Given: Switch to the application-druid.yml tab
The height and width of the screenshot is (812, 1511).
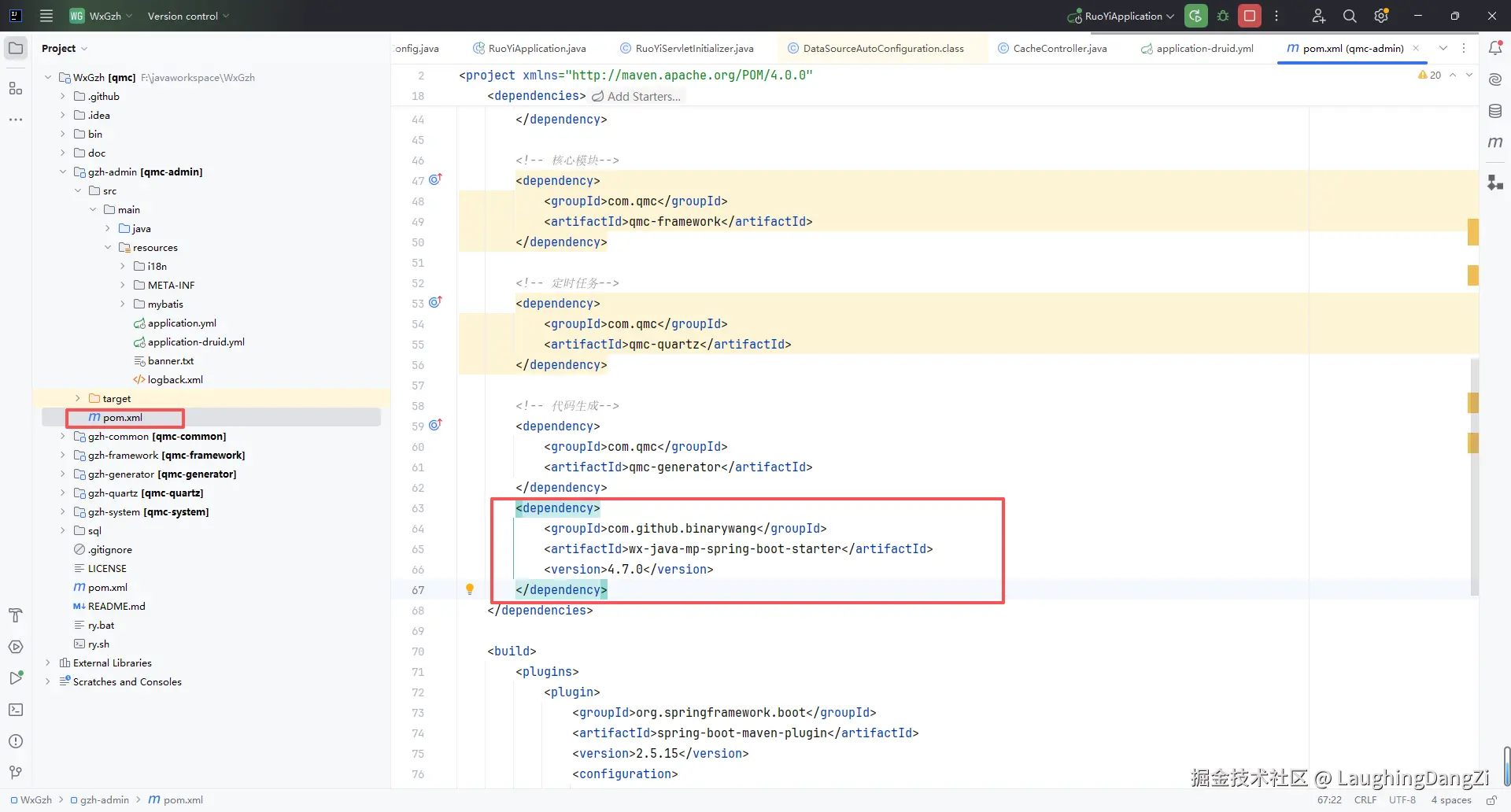Looking at the screenshot, I should tap(1204, 48).
